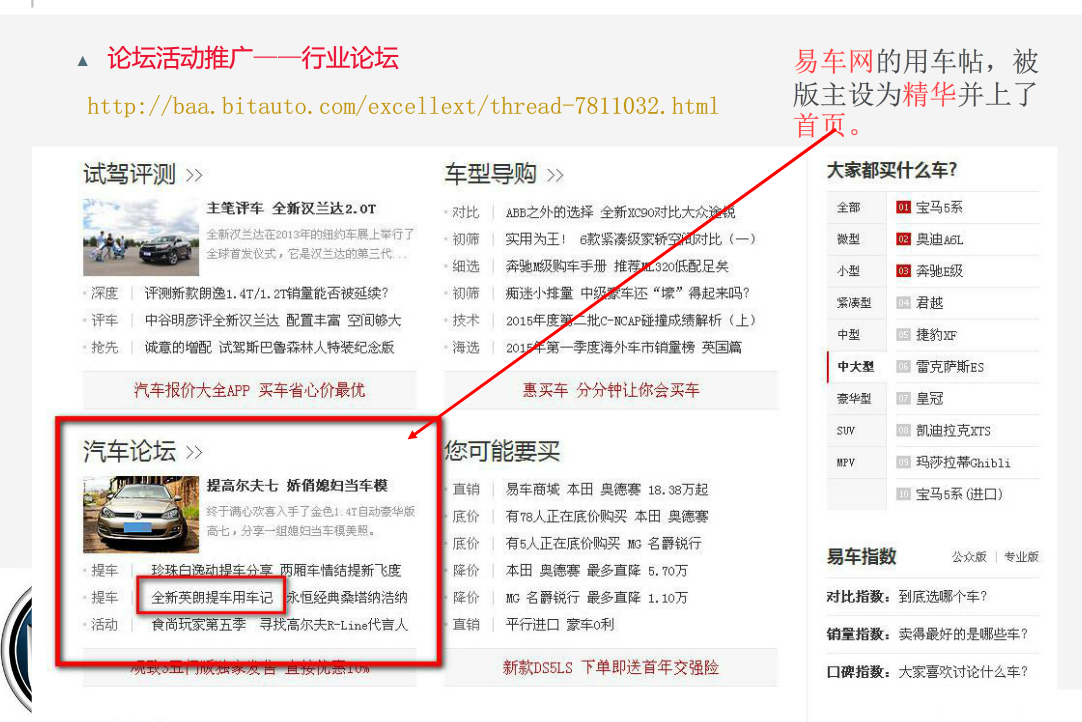Click 汽车报价大全APP promotion banner
The height and width of the screenshot is (722, 1082).
tap(249, 390)
